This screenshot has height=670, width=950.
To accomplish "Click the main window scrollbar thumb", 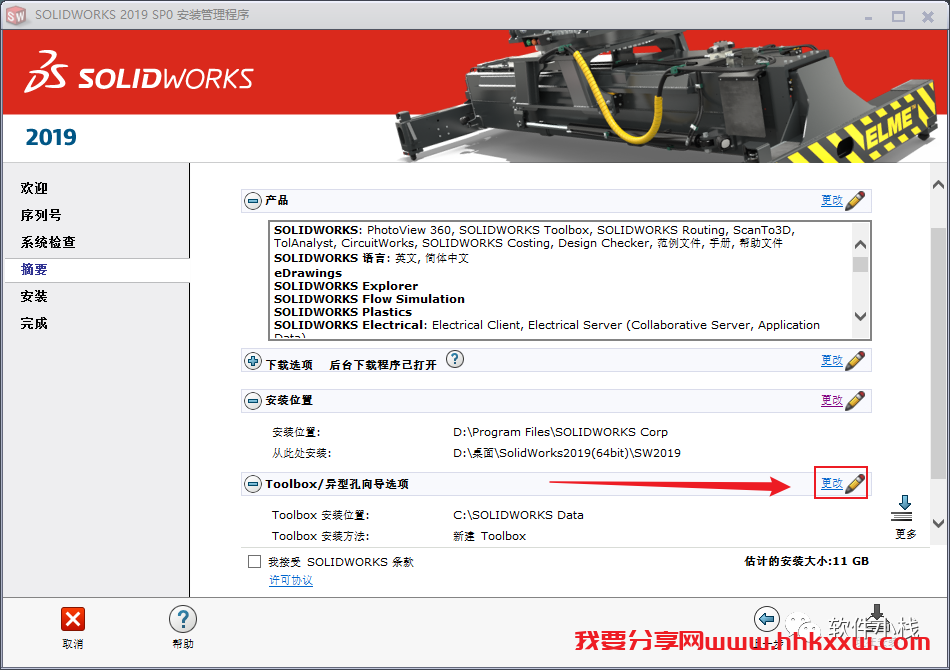I will point(938,353).
